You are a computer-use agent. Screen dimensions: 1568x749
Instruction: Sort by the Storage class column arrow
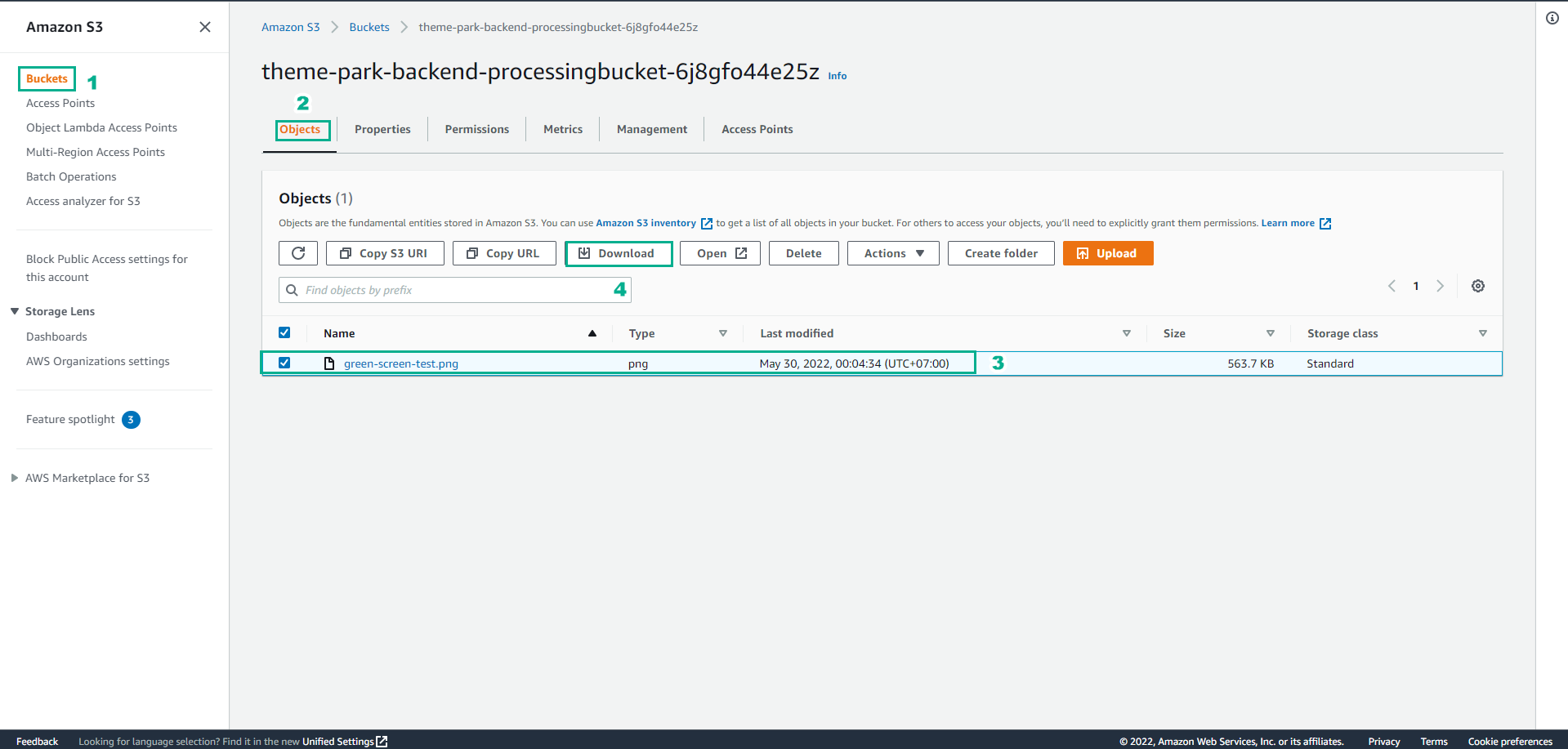pos(1483,333)
